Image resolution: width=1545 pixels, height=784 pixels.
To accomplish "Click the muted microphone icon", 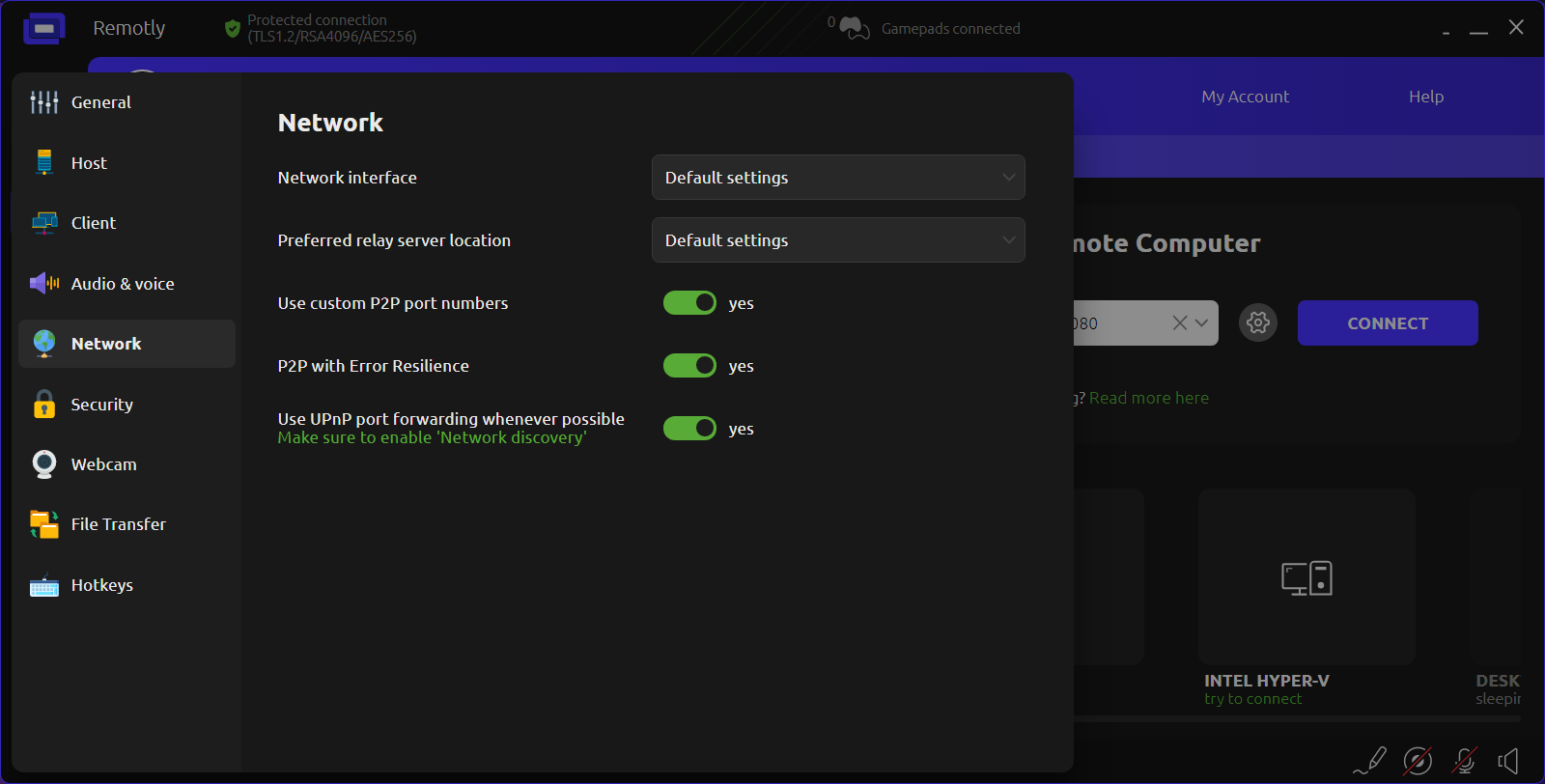I will click(x=1464, y=761).
